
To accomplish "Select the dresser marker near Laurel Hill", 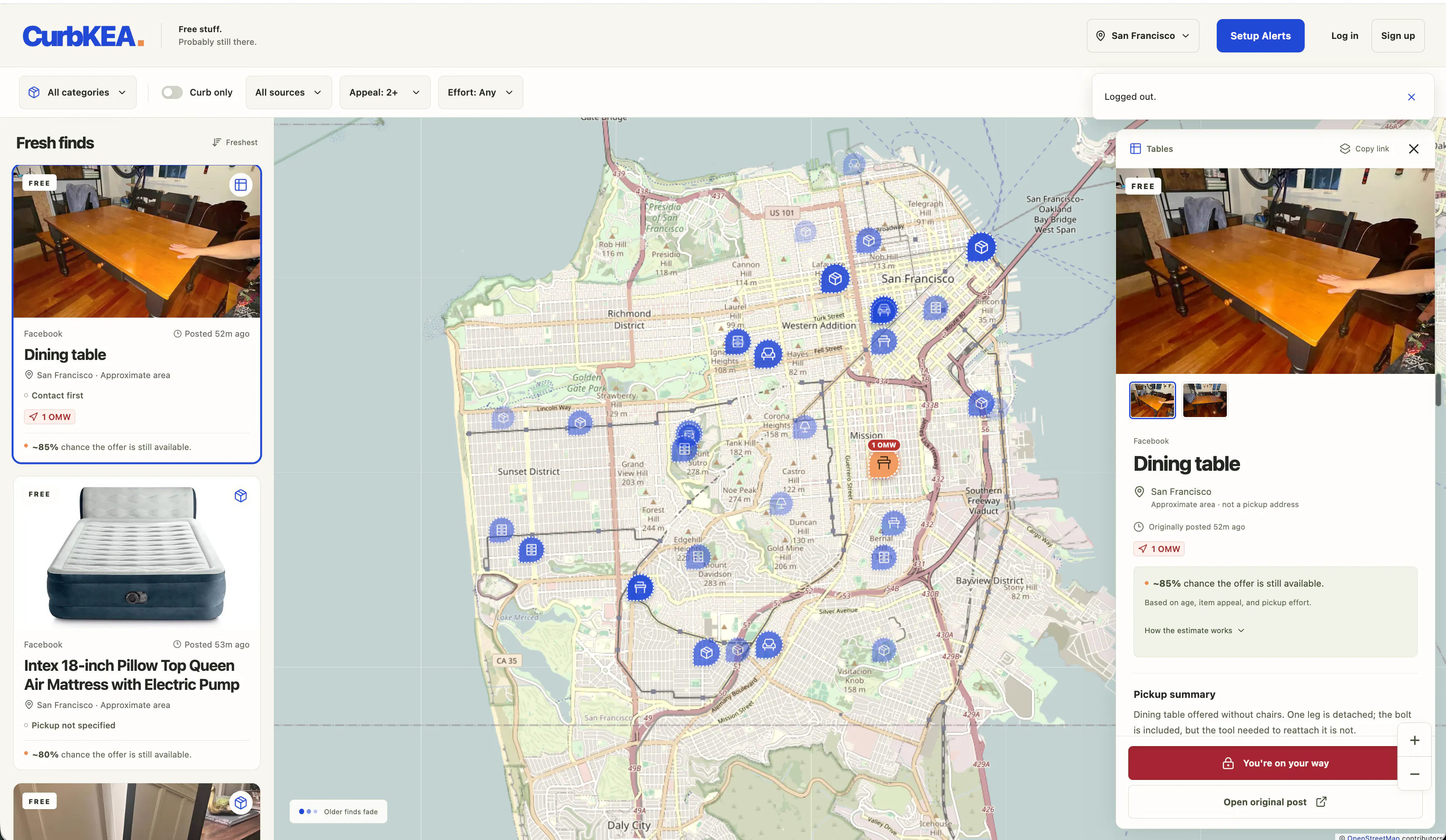I will [737, 342].
